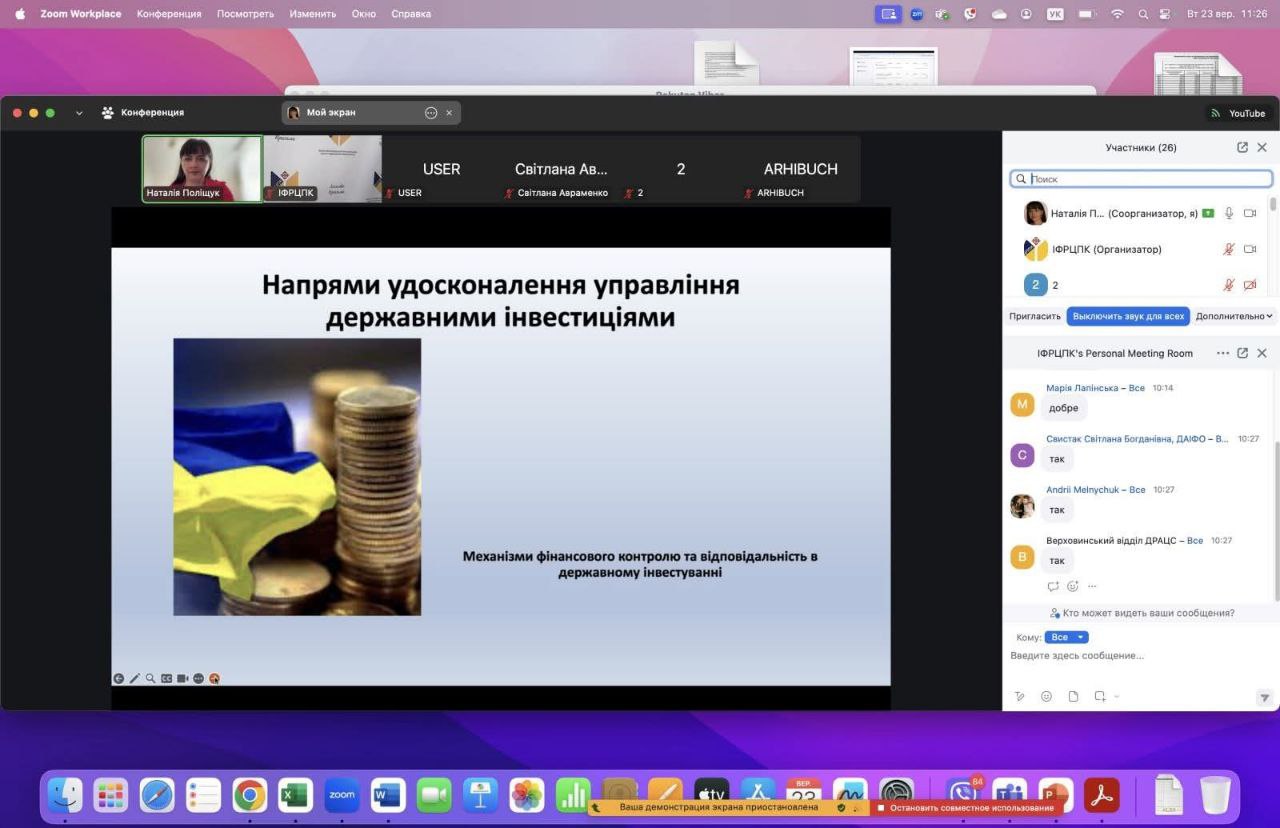The height and width of the screenshot is (828, 1280).
Task: Open the Конференция menu in menu bar
Action: pos(169,14)
